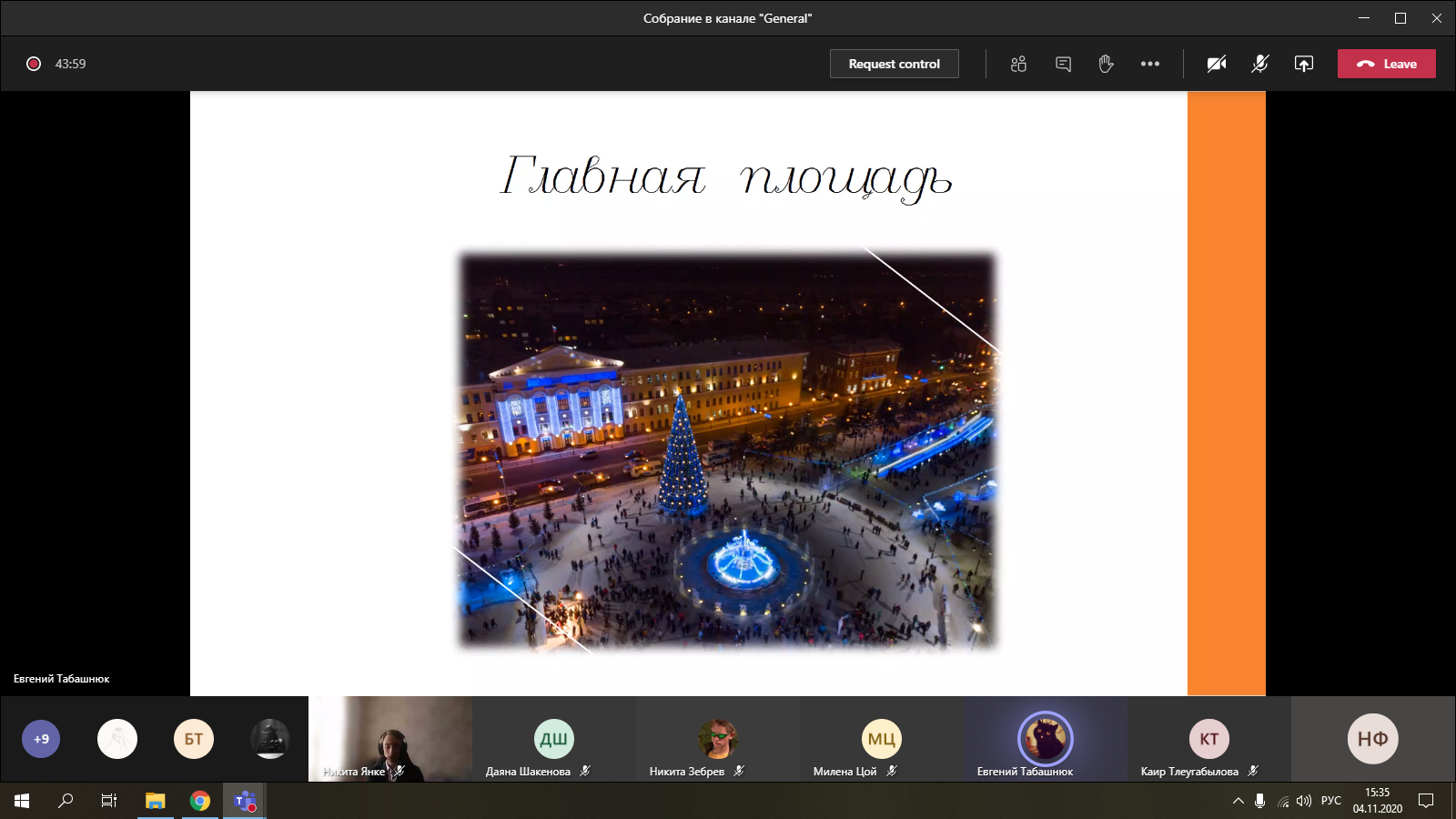Select the white hands participant avatar

[117, 739]
